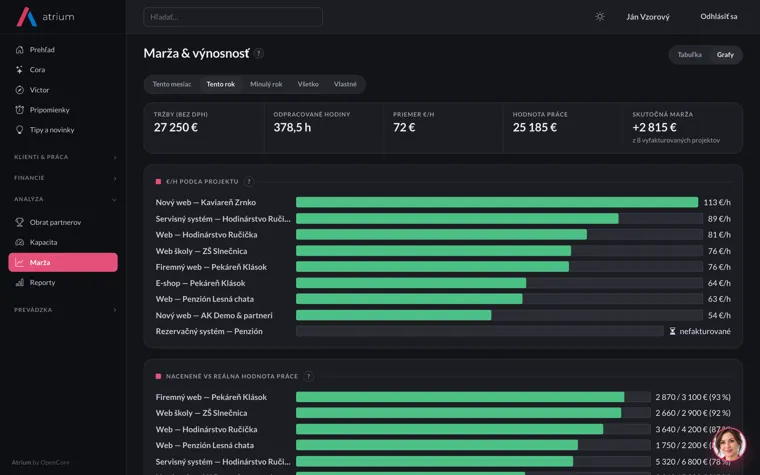Click '2 870 / 3 100 € (93 %)' value
The width and height of the screenshot is (760, 475).
coord(693,397)
